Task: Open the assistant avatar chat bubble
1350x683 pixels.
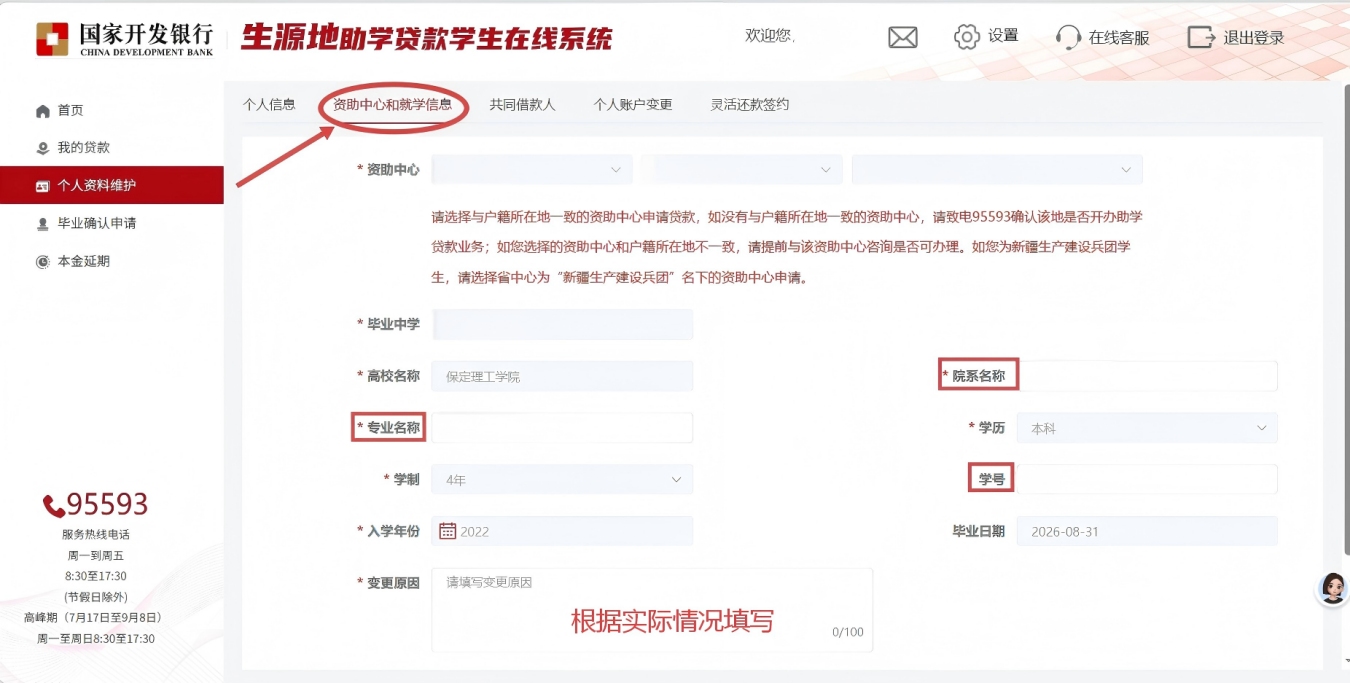Action: [x=1333, y=588]
